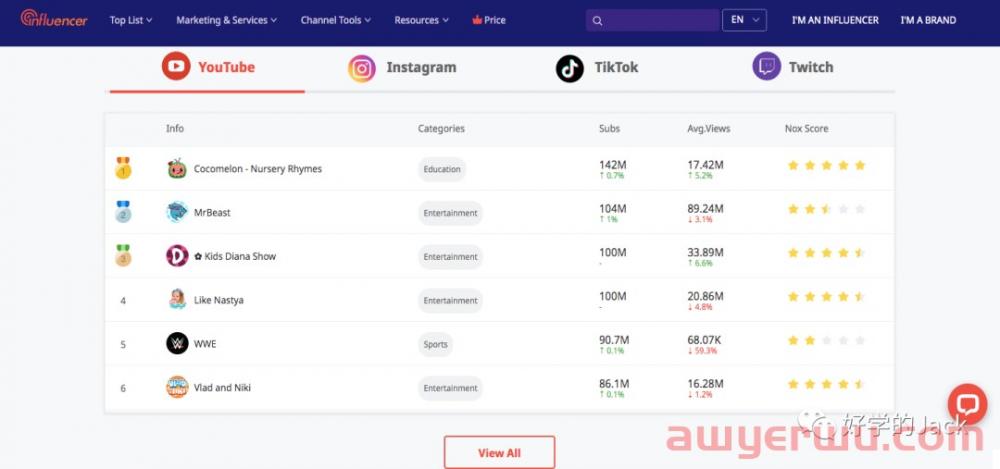The height and width of the screenshot is (469, 1000).
Task: Click Cocomelon's five-star Nox Score
Action: click(826, 165)
